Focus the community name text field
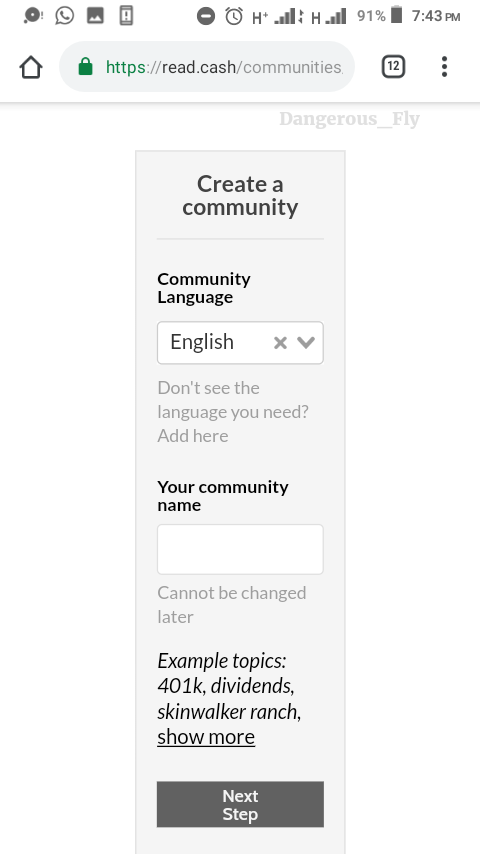Image resolution: width=480 pixels, height=854 pixels. pyautogui.click(x=240, y=549)
